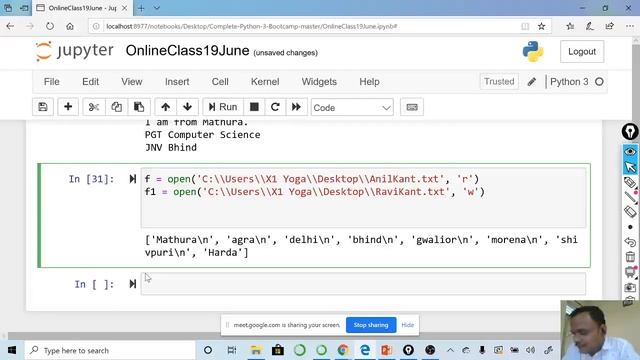This screenshot has height=360, width=640.
Task: Click the Epic Pen logo icon
Action: [630, 132]
